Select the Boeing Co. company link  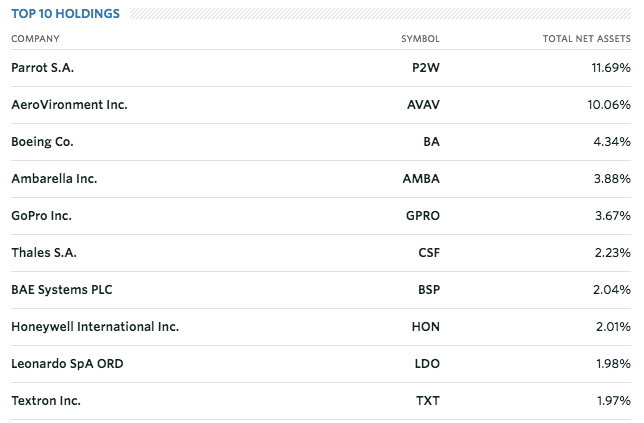(42, 142)
